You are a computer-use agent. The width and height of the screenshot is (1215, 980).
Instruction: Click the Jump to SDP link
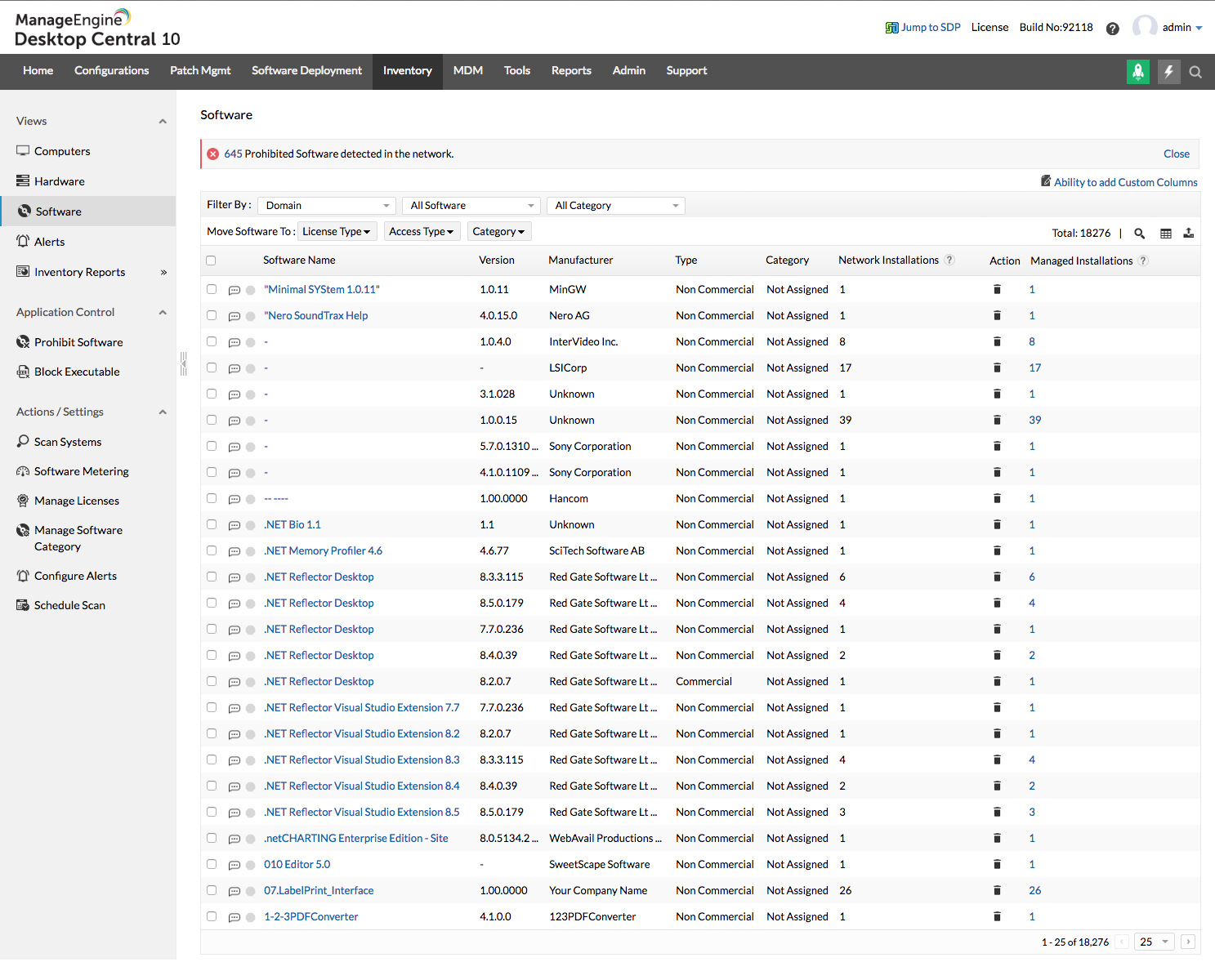point(923,28)
